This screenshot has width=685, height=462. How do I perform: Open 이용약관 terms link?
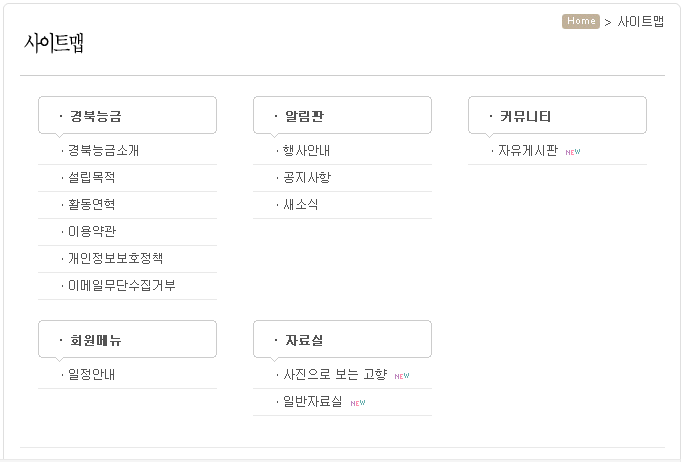[92, 232]
